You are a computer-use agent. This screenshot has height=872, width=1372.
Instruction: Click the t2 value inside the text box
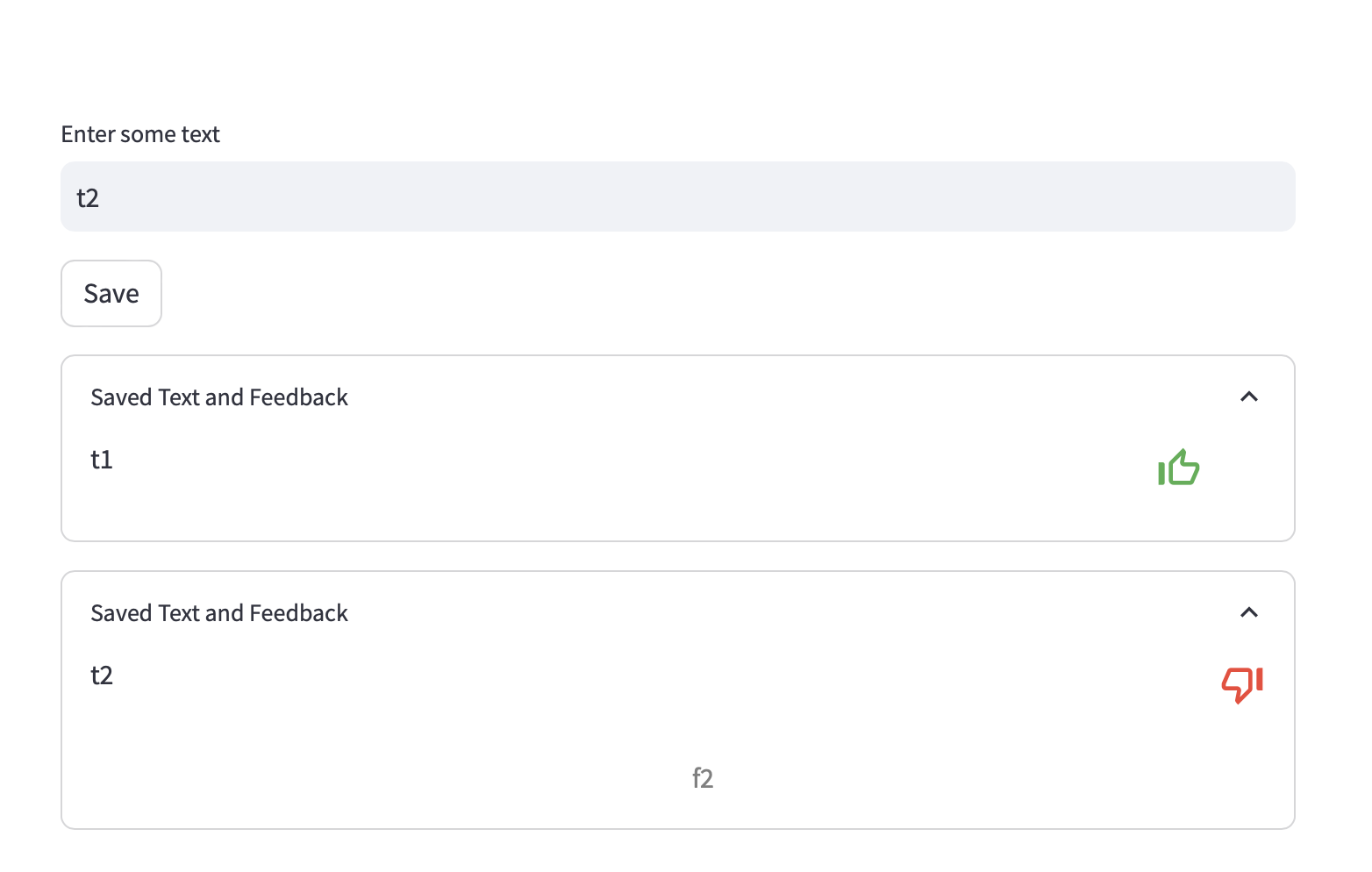(88, 198)
